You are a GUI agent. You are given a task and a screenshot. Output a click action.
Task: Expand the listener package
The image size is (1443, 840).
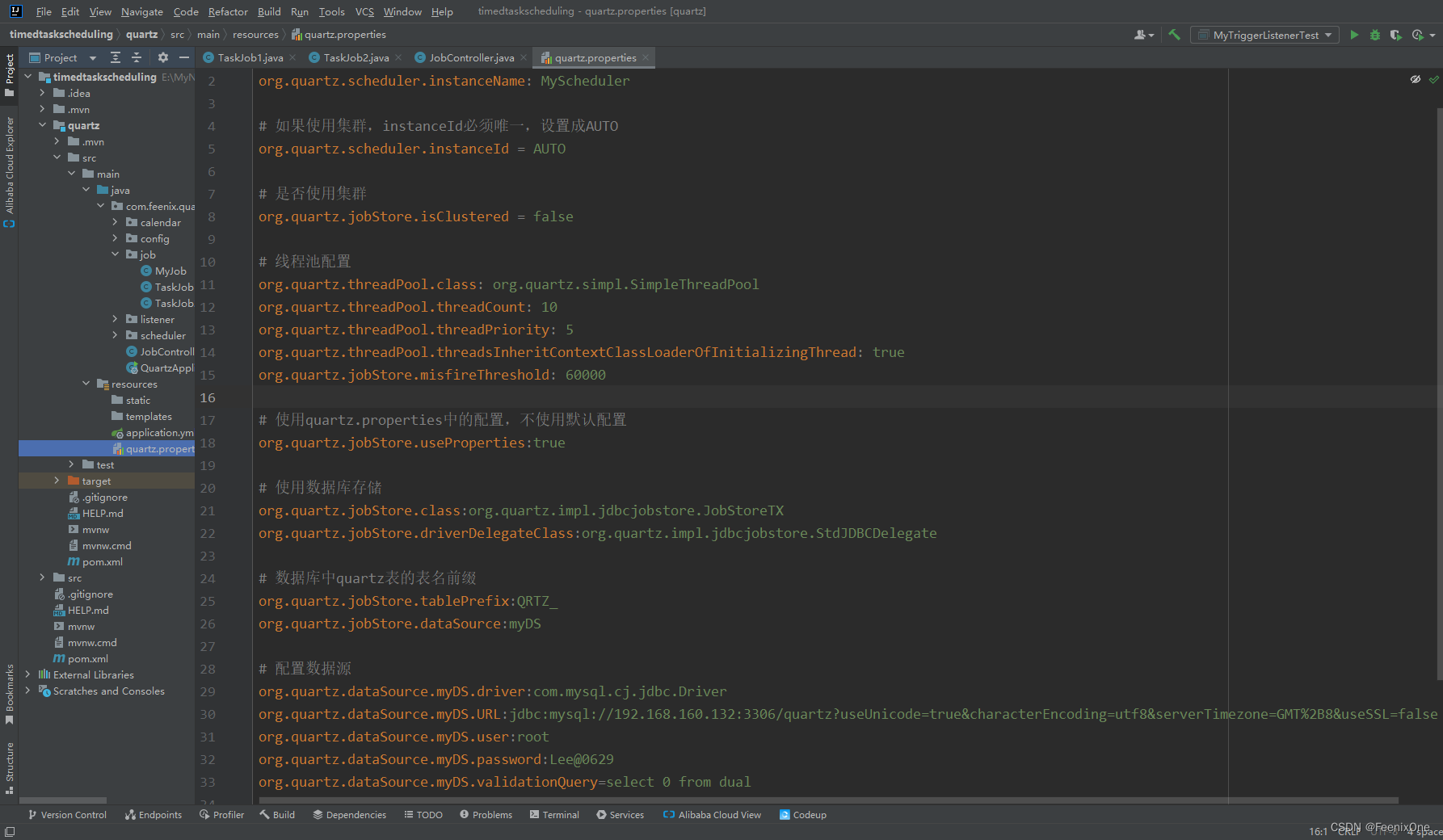[x=116, y=319]
